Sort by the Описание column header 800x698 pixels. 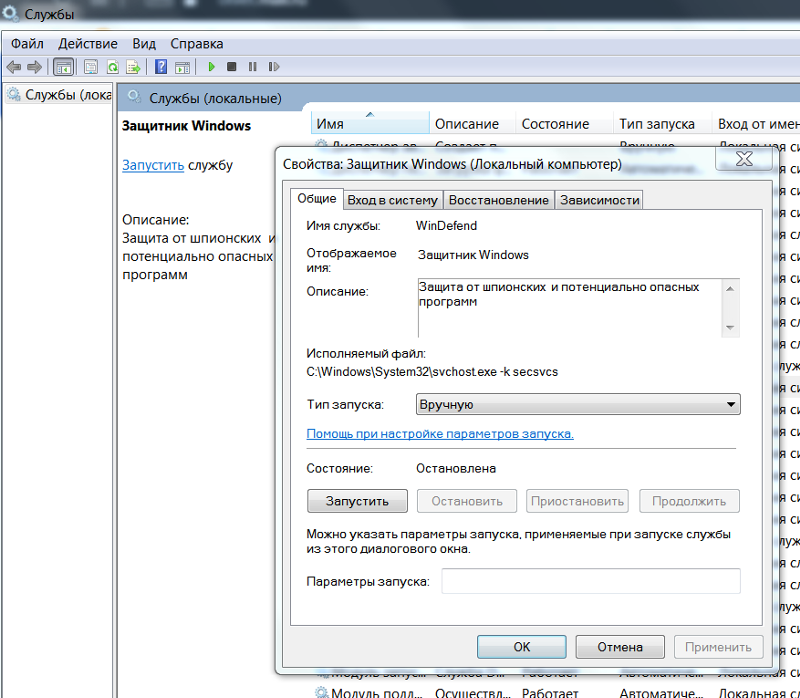pyautogui.click(x=472, y=124)
